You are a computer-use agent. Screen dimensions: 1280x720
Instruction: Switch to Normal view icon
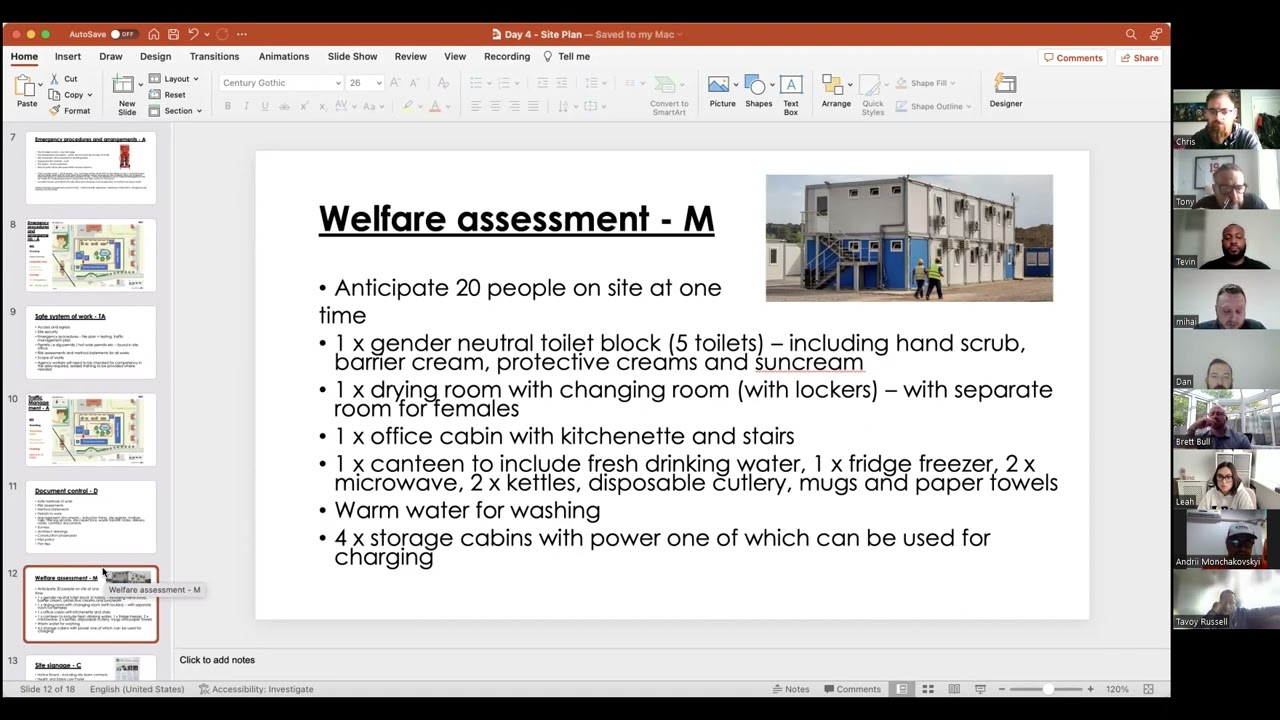pyautogui.click(x=902, y=689)
